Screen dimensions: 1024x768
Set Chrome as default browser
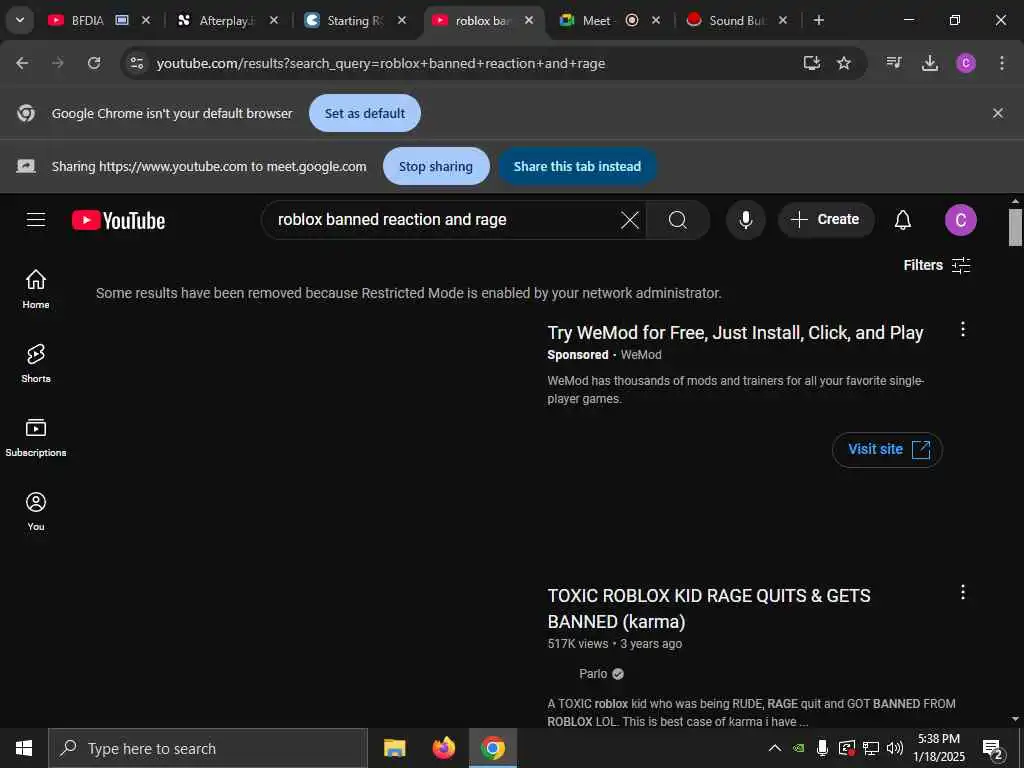(364, 113)
